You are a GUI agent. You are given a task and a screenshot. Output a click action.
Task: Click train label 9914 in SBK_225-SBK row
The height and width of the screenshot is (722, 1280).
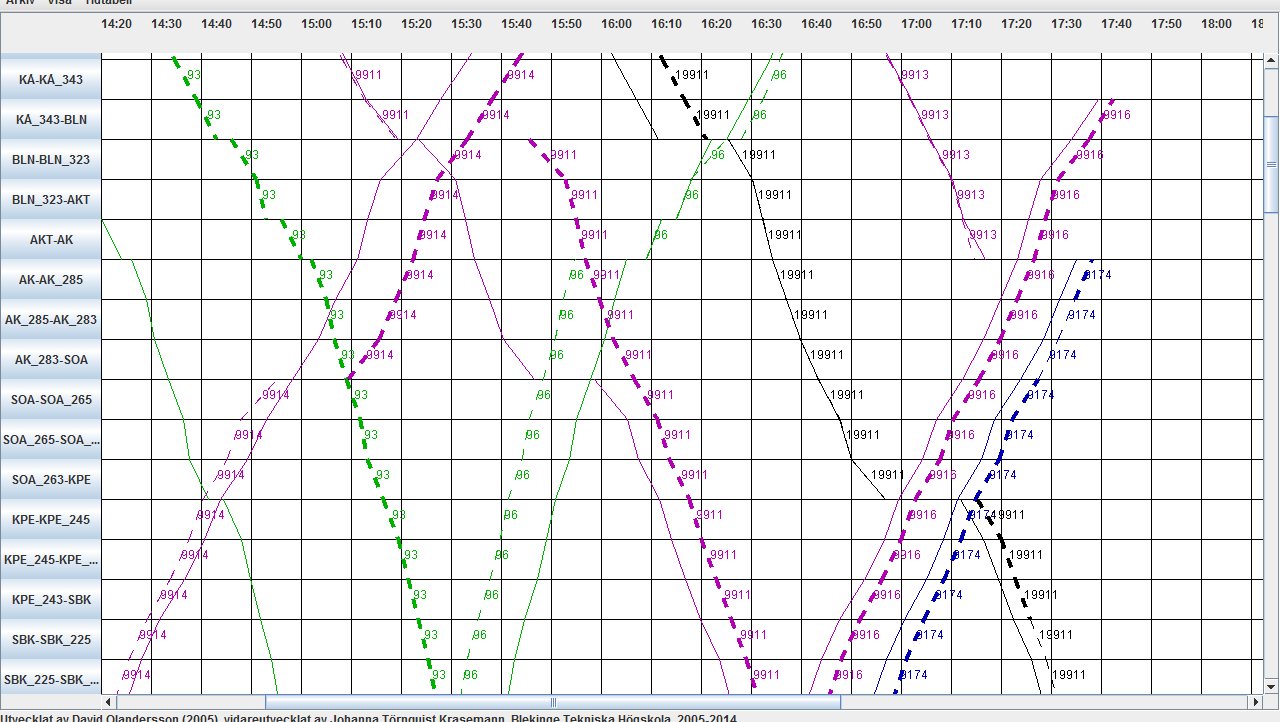point(136,675)
